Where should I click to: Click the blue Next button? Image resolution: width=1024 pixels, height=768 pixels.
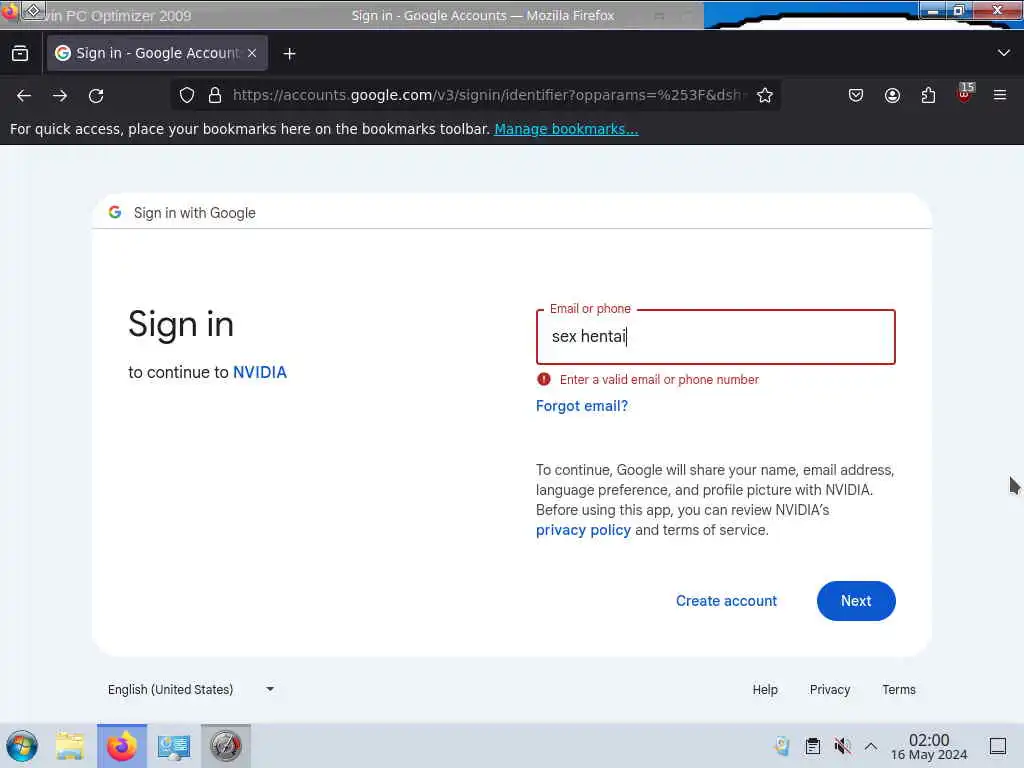coord(856,601)
